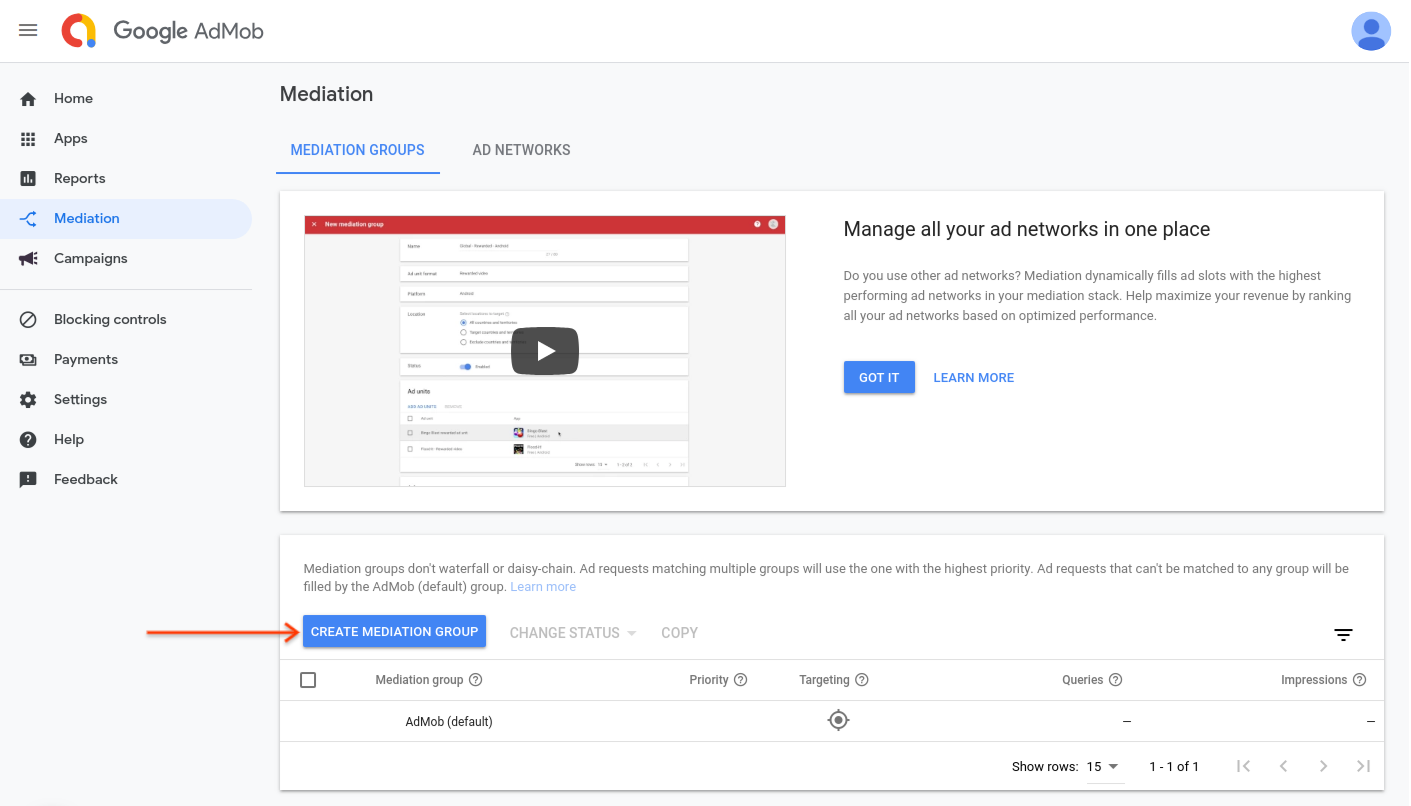Click the Mediation page heading
This screenshot has width=1411, height=806.
click(326, 95)
